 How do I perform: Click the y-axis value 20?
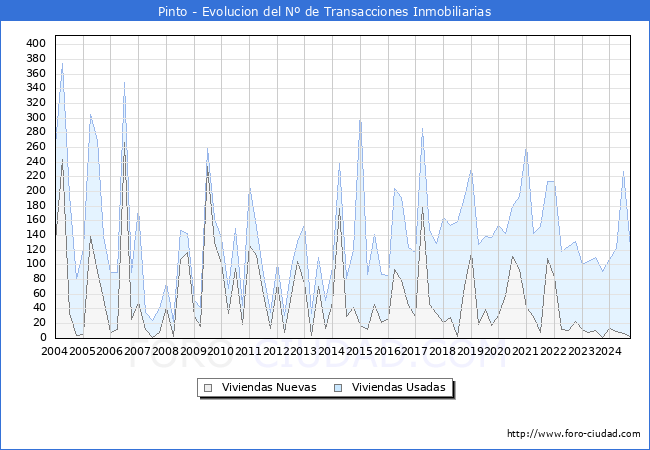39,323
